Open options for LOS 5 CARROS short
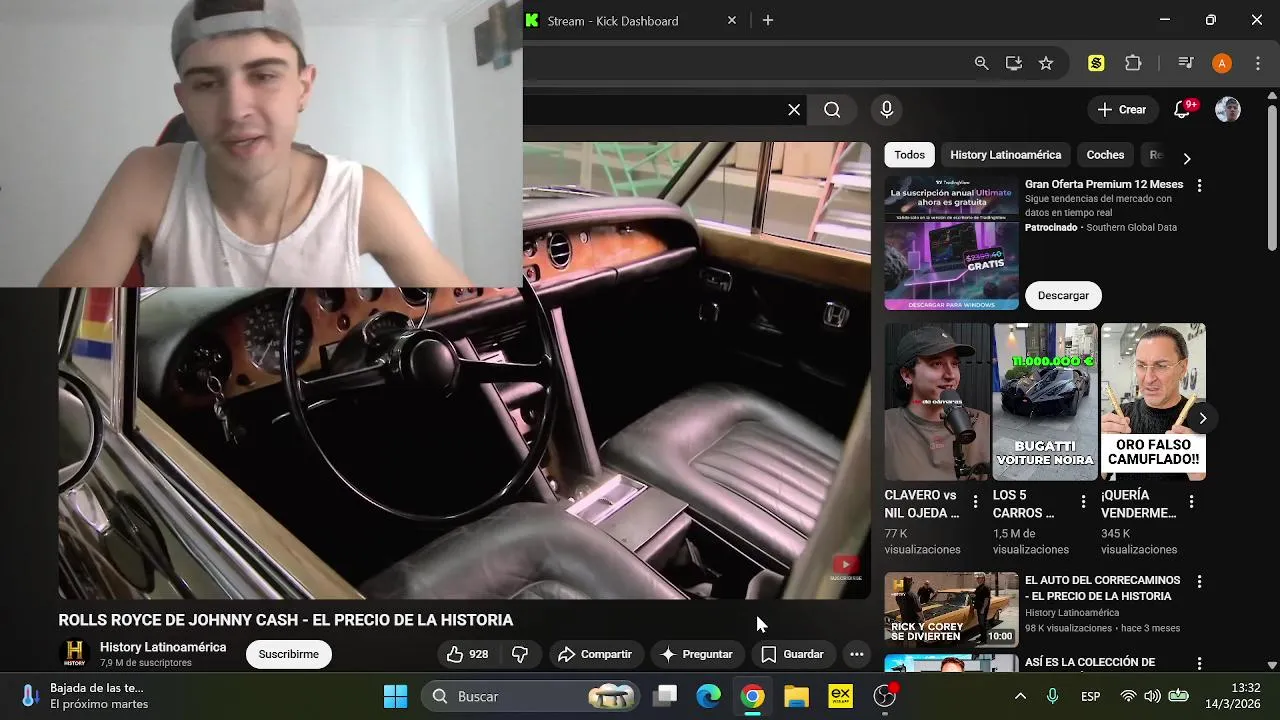Viewport: 1280px width, 720px height. tap(1083, 502)
